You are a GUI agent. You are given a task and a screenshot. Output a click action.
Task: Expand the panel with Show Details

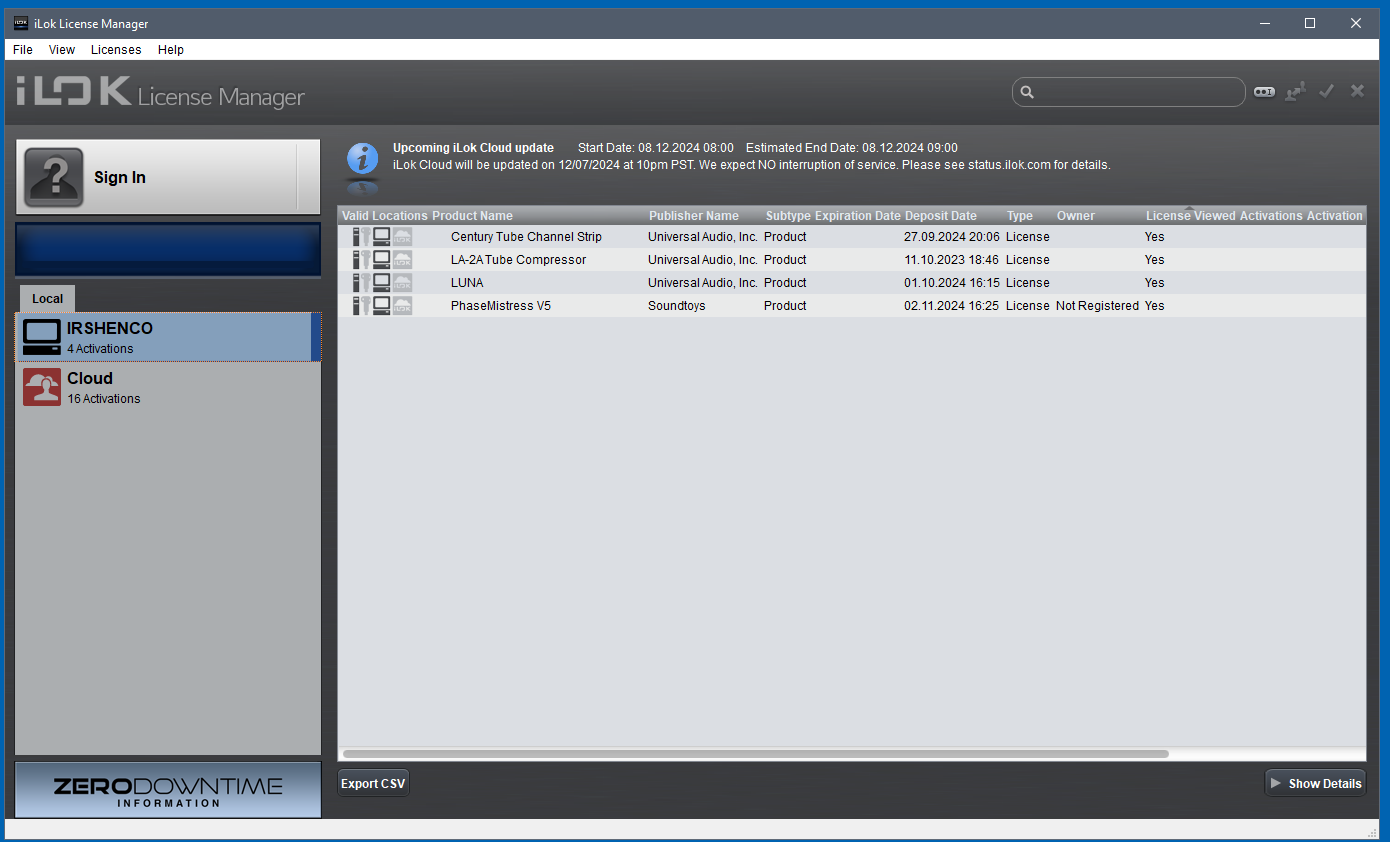pos(1315,784)
